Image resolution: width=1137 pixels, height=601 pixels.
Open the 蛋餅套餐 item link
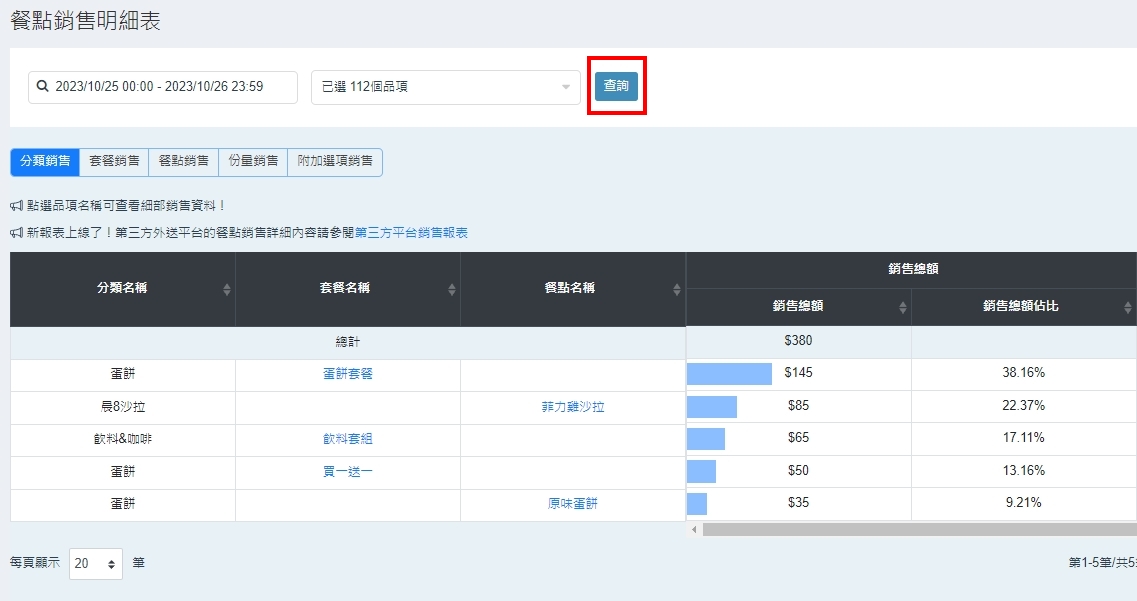click(x=347, y=373)
